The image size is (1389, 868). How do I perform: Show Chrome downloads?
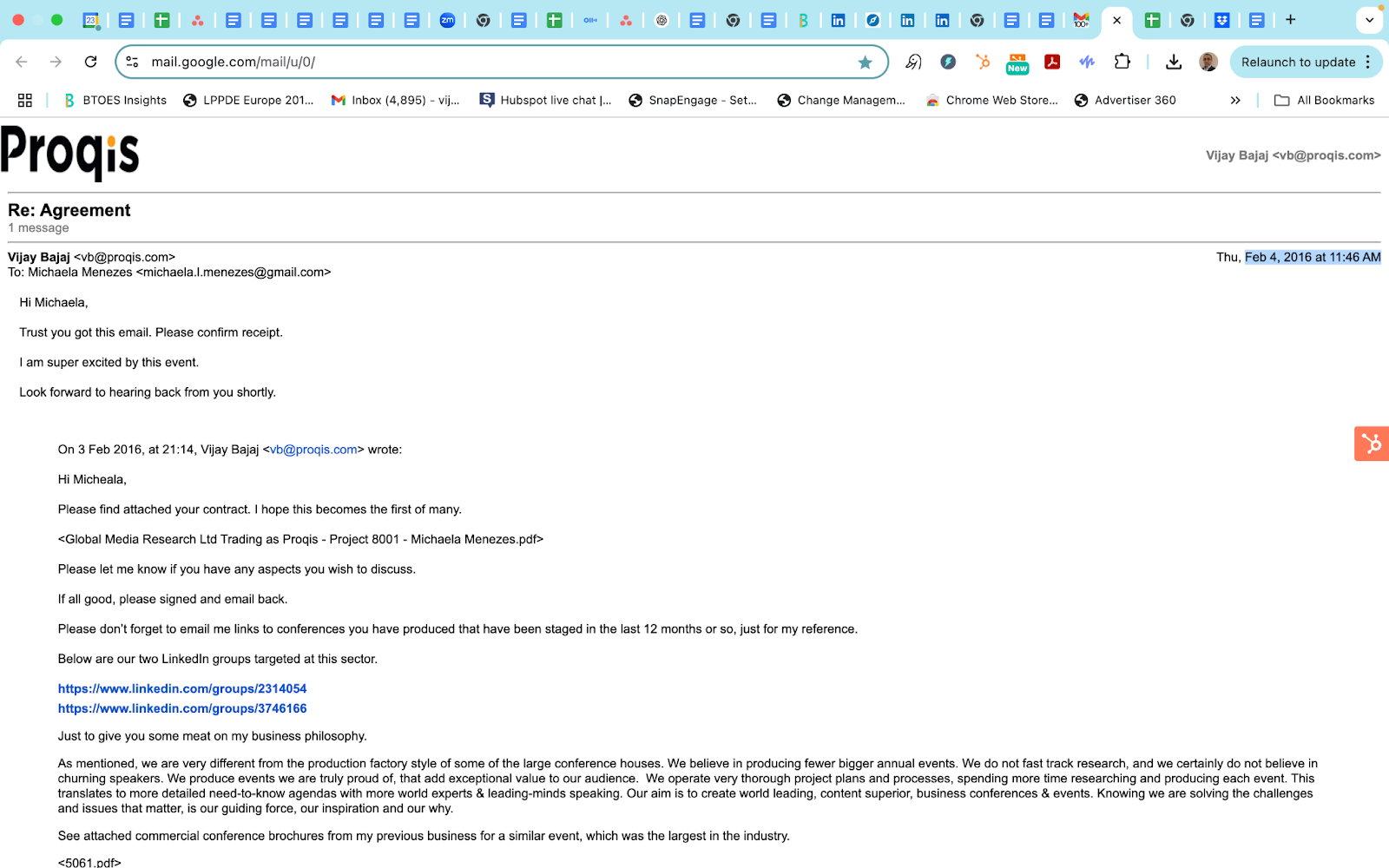(1174, 62)
